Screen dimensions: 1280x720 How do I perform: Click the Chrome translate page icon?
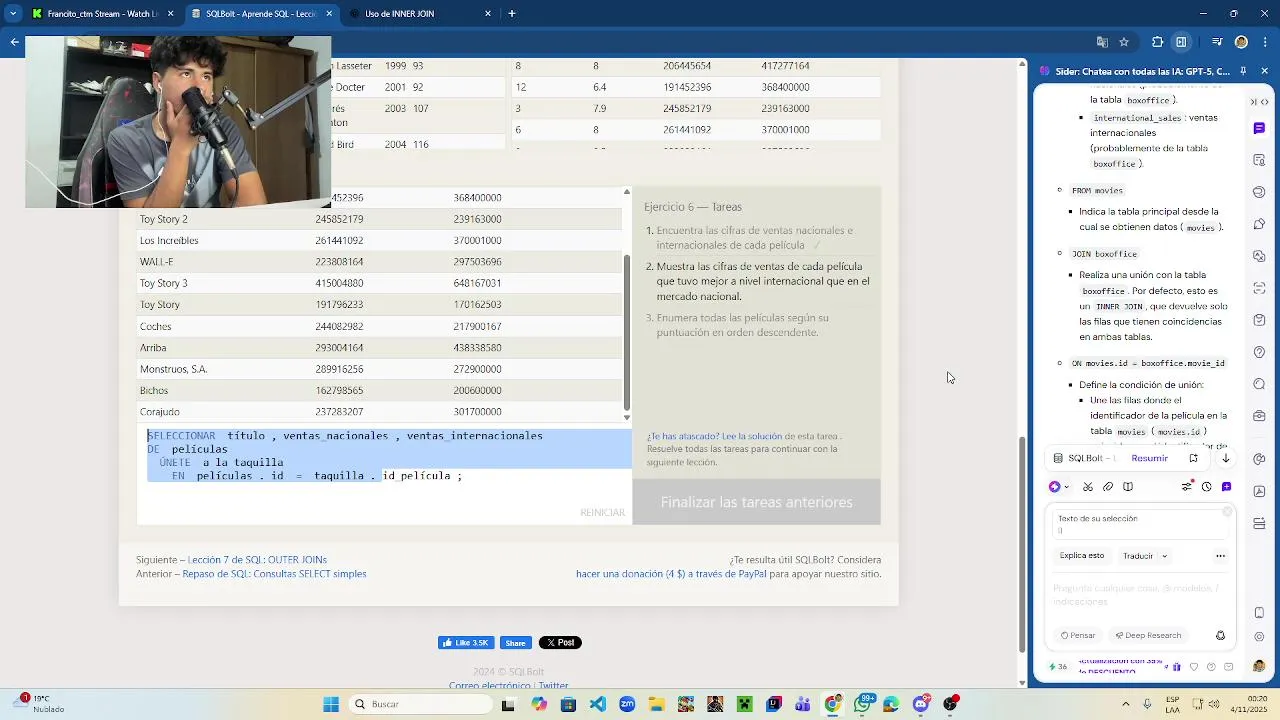[x=1102, y=42]
